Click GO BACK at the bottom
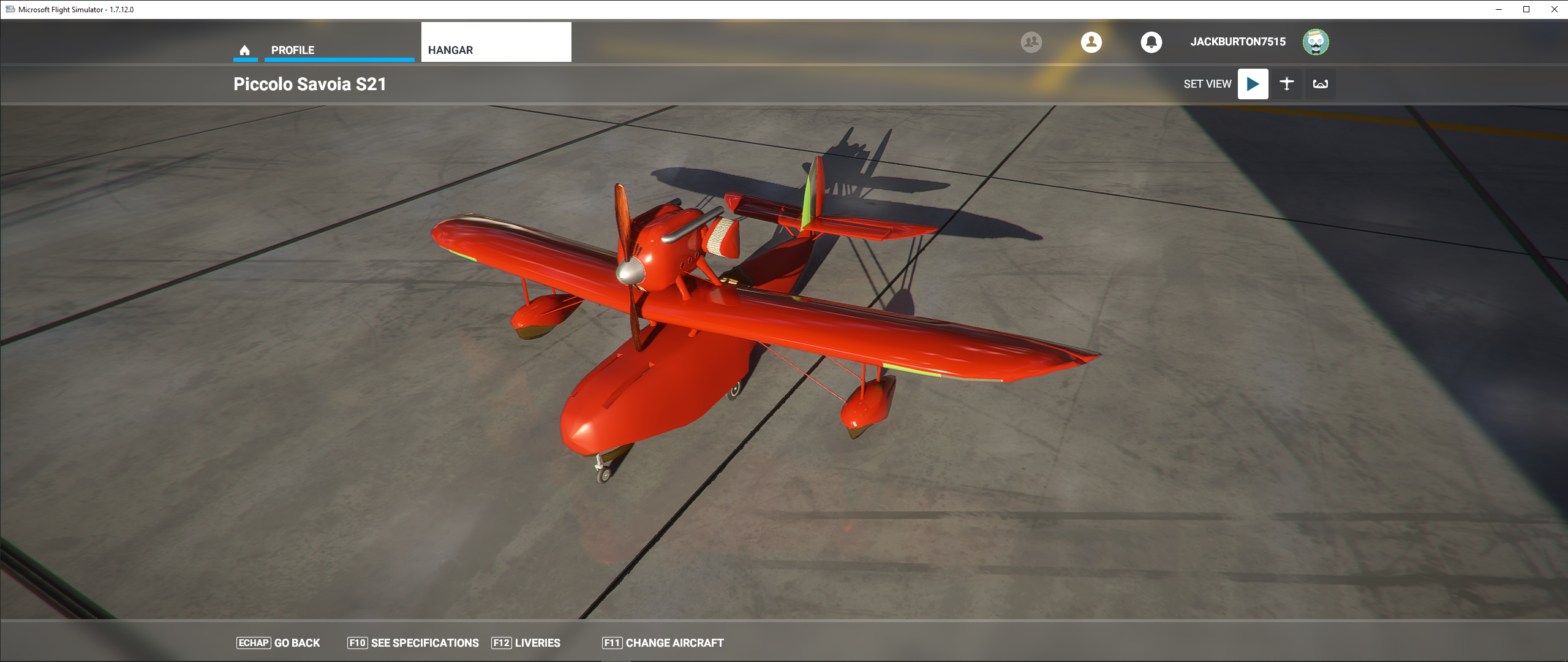1568x662 pixels. tap(278, 643)
